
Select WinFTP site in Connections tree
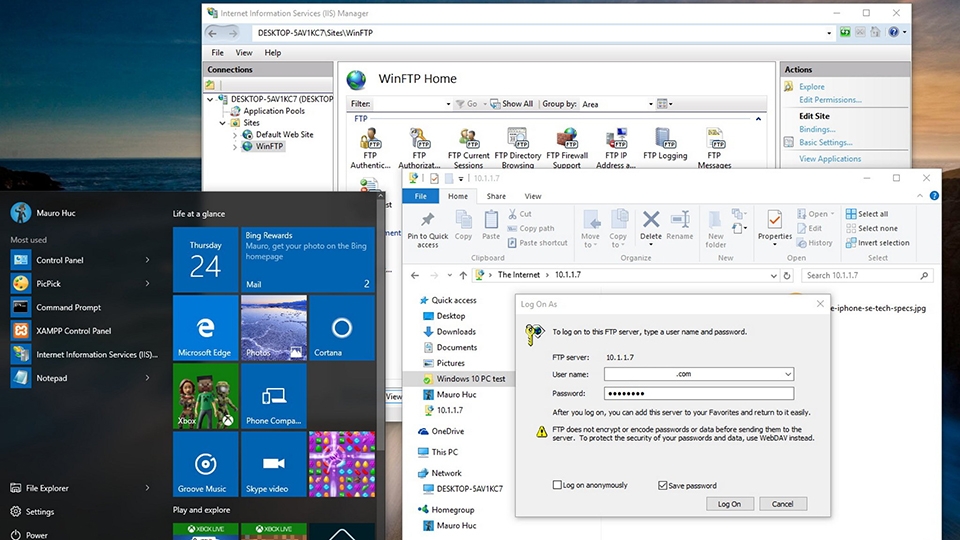pos(269,146)
